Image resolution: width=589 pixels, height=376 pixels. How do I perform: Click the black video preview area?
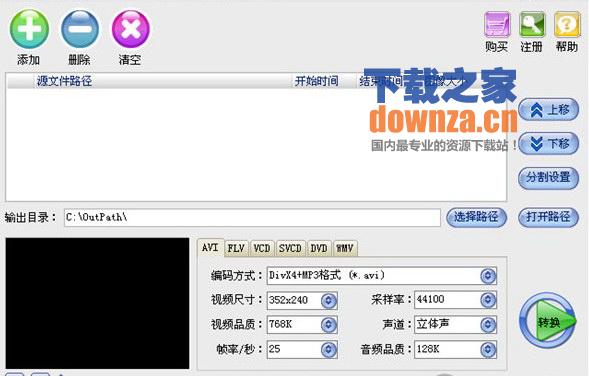click(97, 303)
